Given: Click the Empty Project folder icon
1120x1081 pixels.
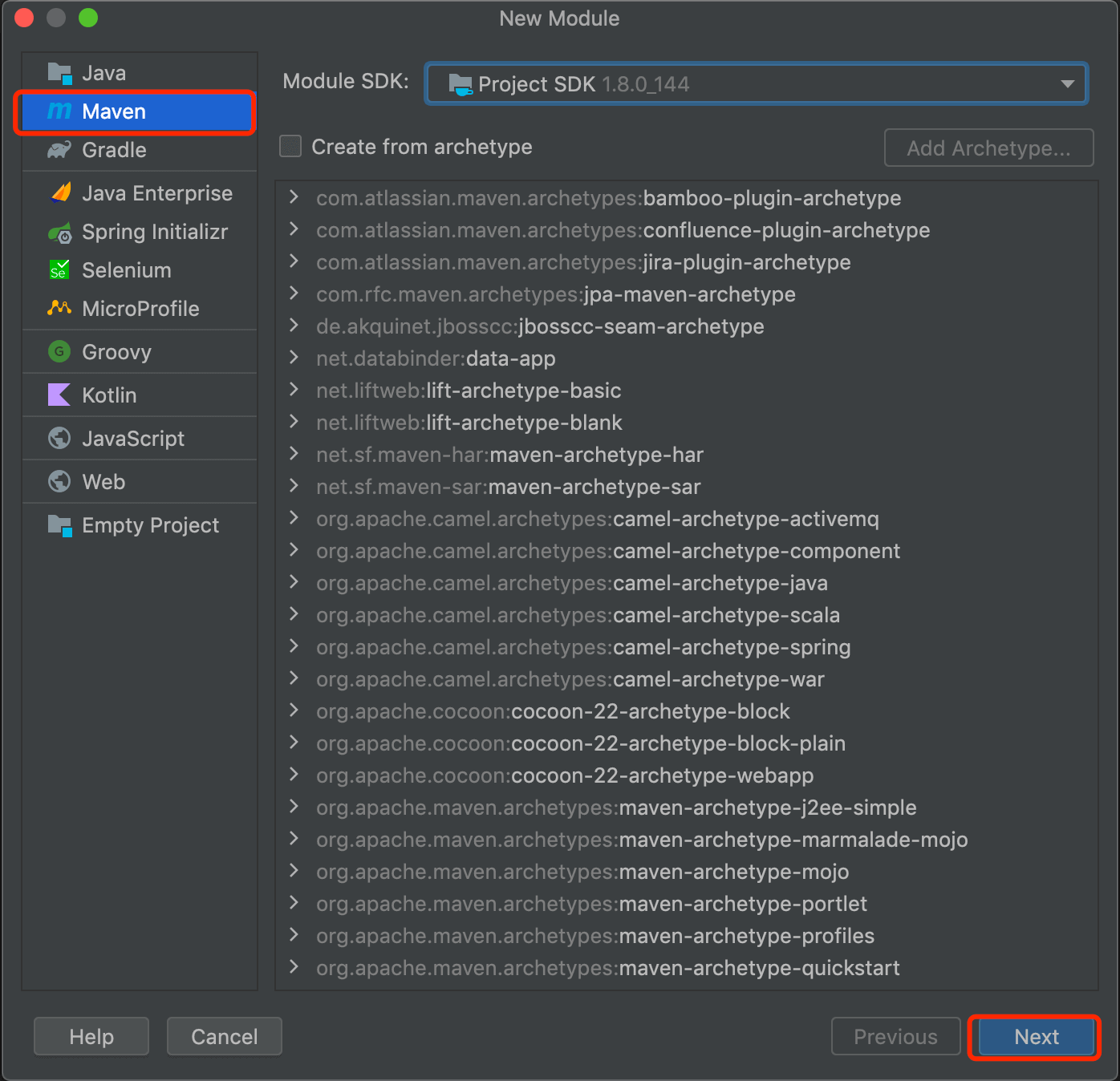Looking at the screenshot, I should pos(59,525).
